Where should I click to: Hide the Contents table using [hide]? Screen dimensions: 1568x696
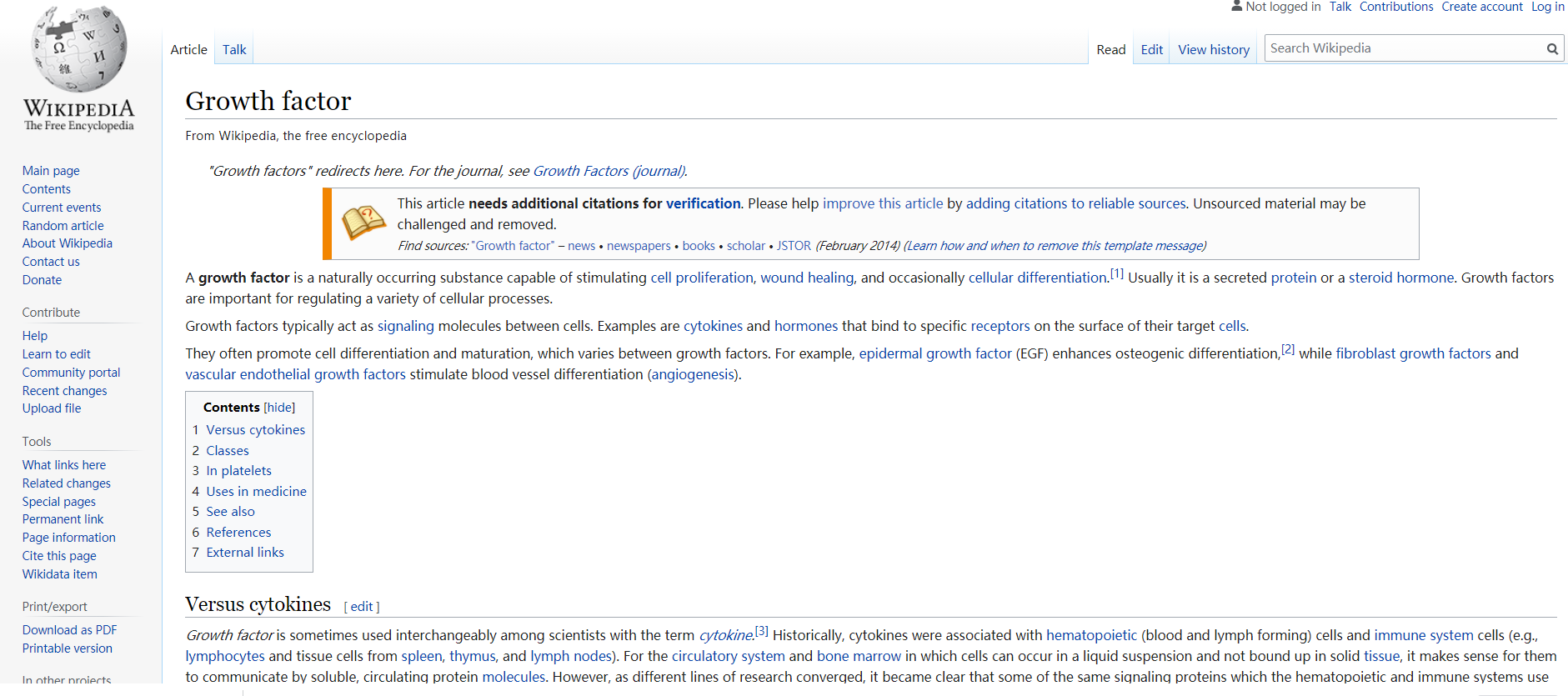pos(279,408)
